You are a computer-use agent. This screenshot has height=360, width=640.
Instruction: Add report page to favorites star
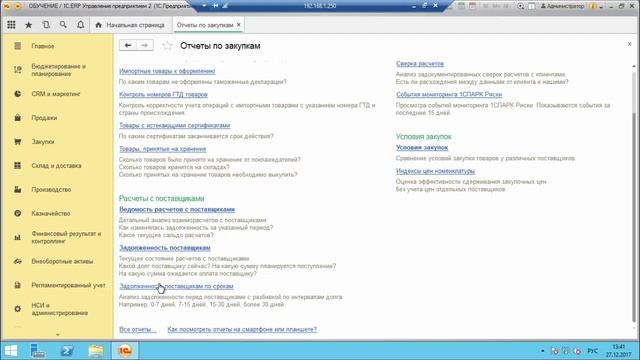pyautogui.click(x=167, y=46)
